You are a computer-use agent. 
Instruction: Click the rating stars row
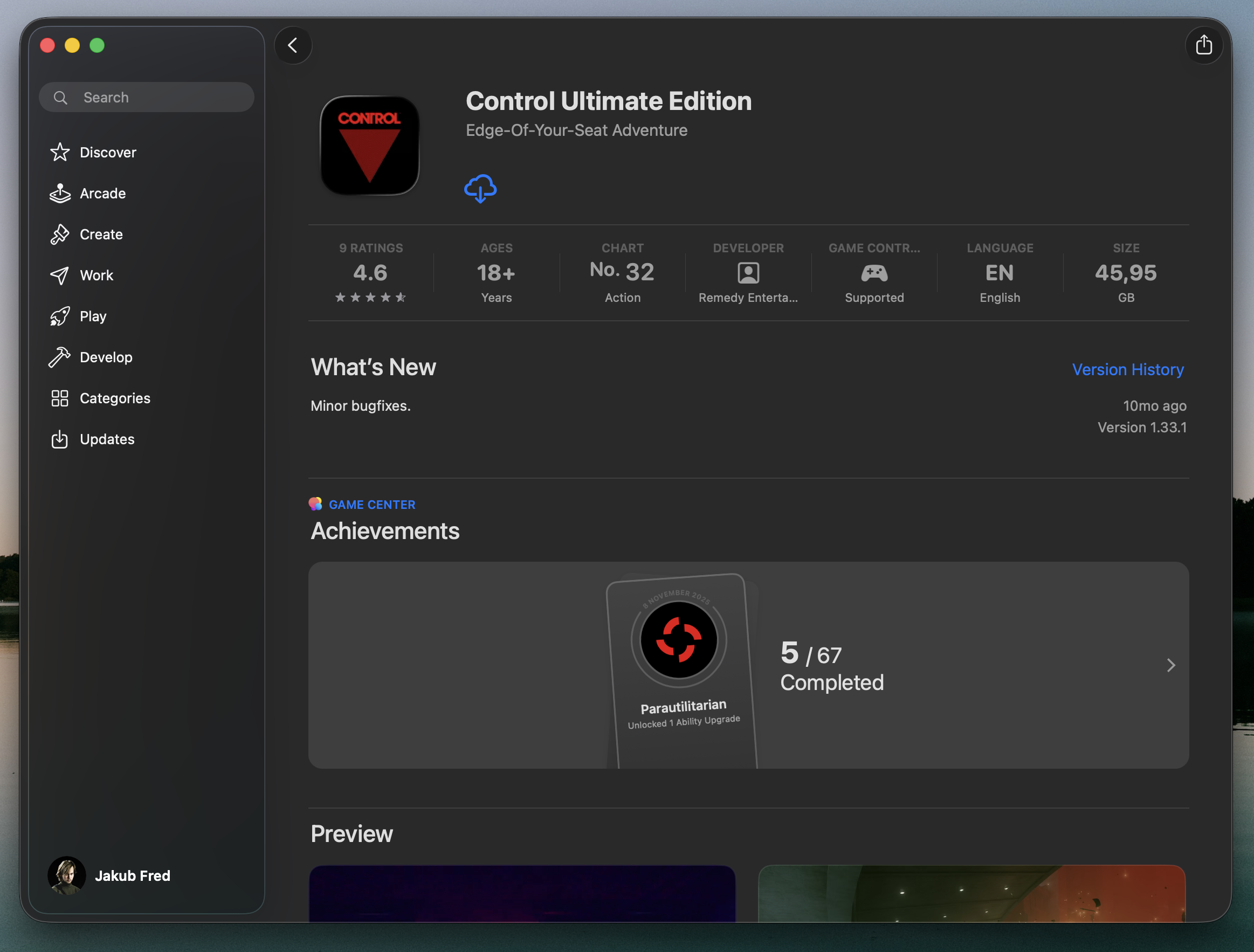(x=370, y=297)
